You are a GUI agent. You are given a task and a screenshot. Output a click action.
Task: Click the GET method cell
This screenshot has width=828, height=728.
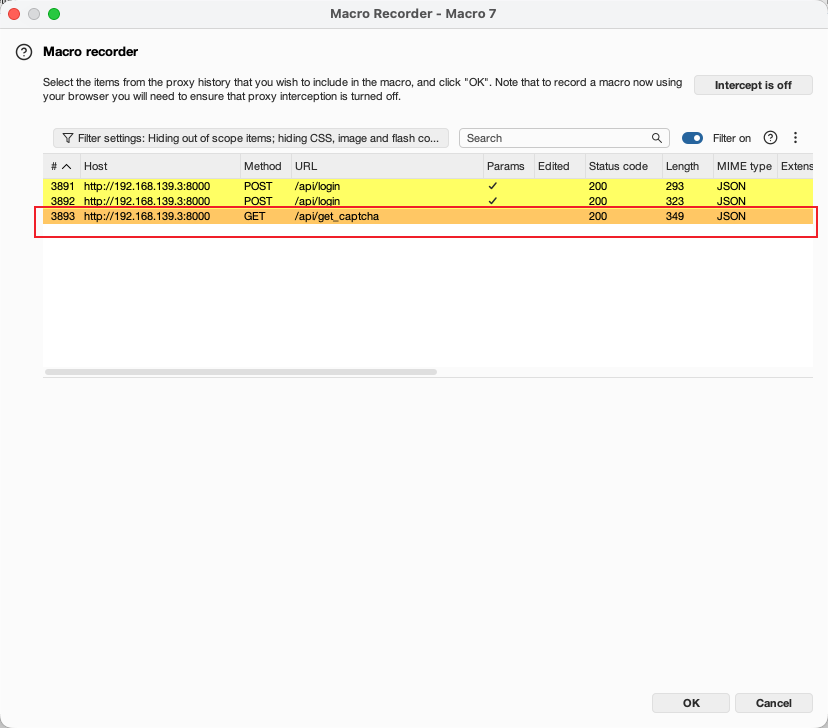255,216
